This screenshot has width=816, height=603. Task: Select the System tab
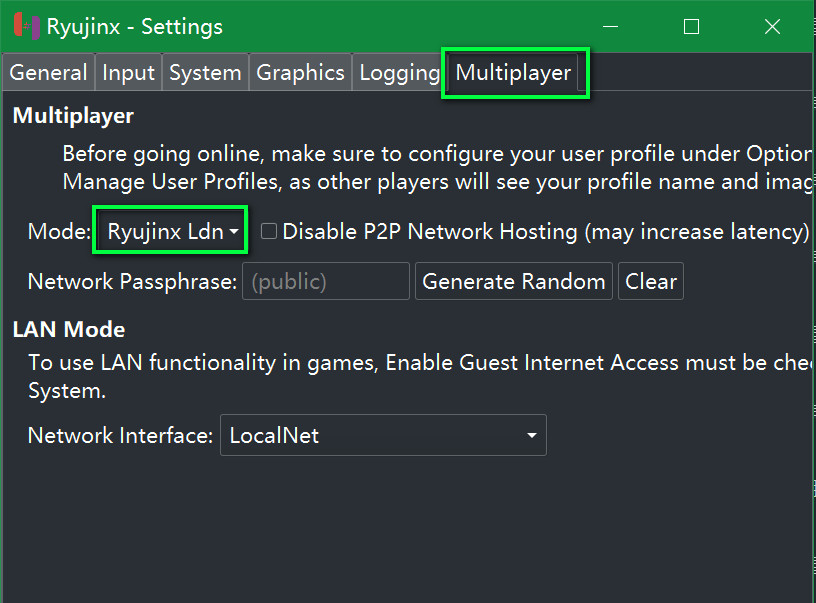click(x=206, y=72)
